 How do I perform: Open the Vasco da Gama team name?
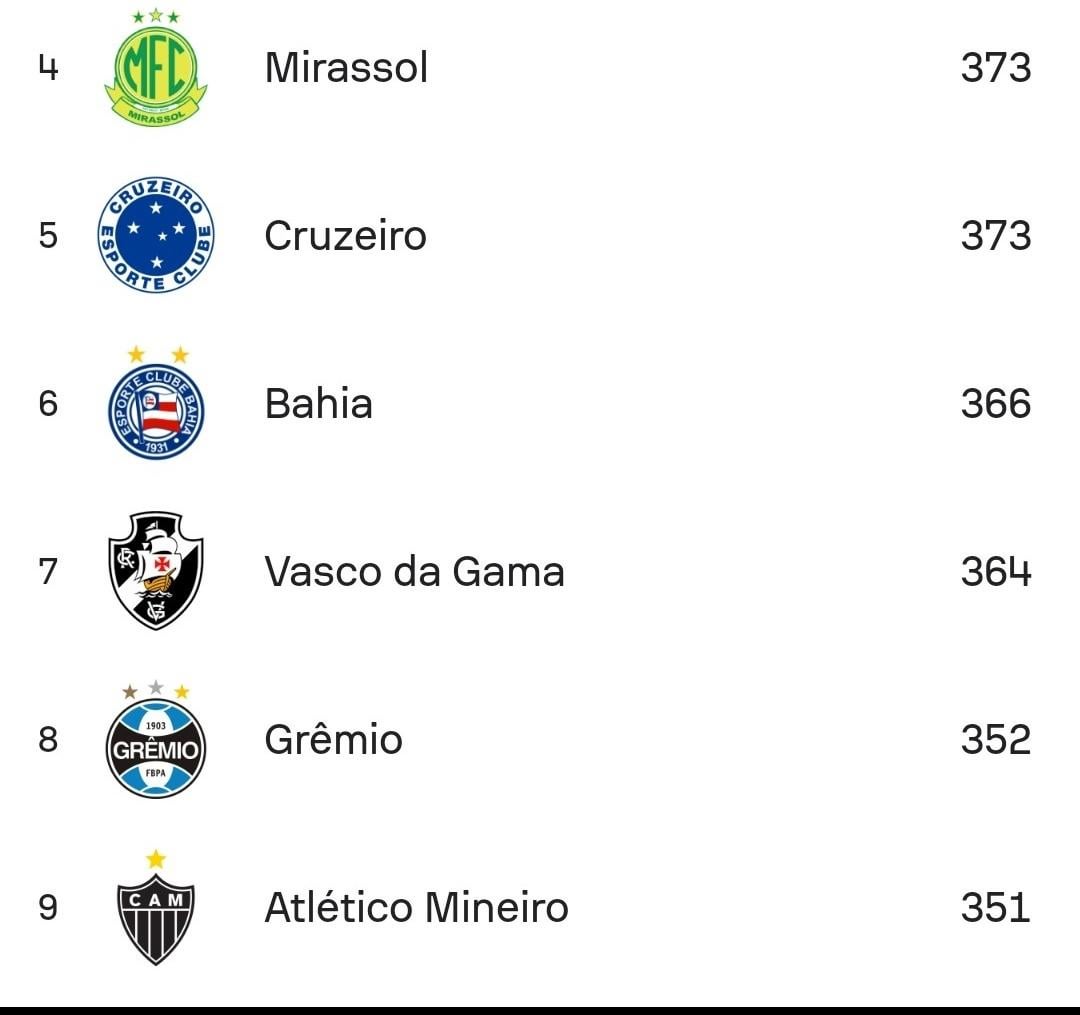coord(414,572)
